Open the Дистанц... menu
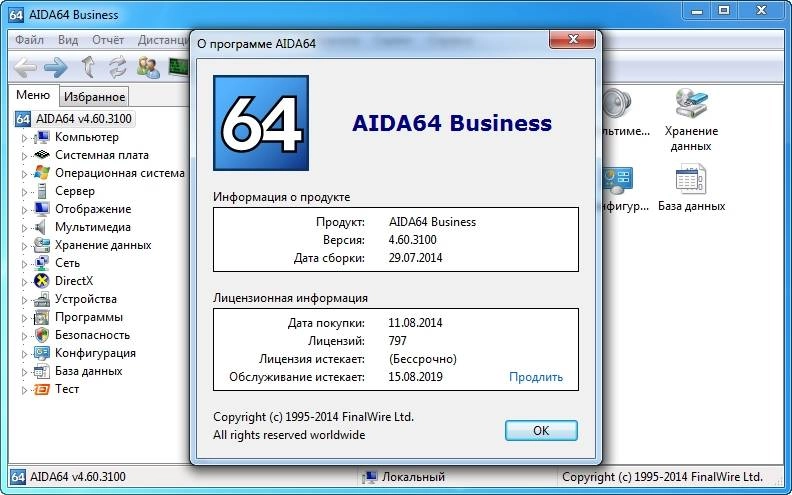The image size is (792, 495). point(163,39)
